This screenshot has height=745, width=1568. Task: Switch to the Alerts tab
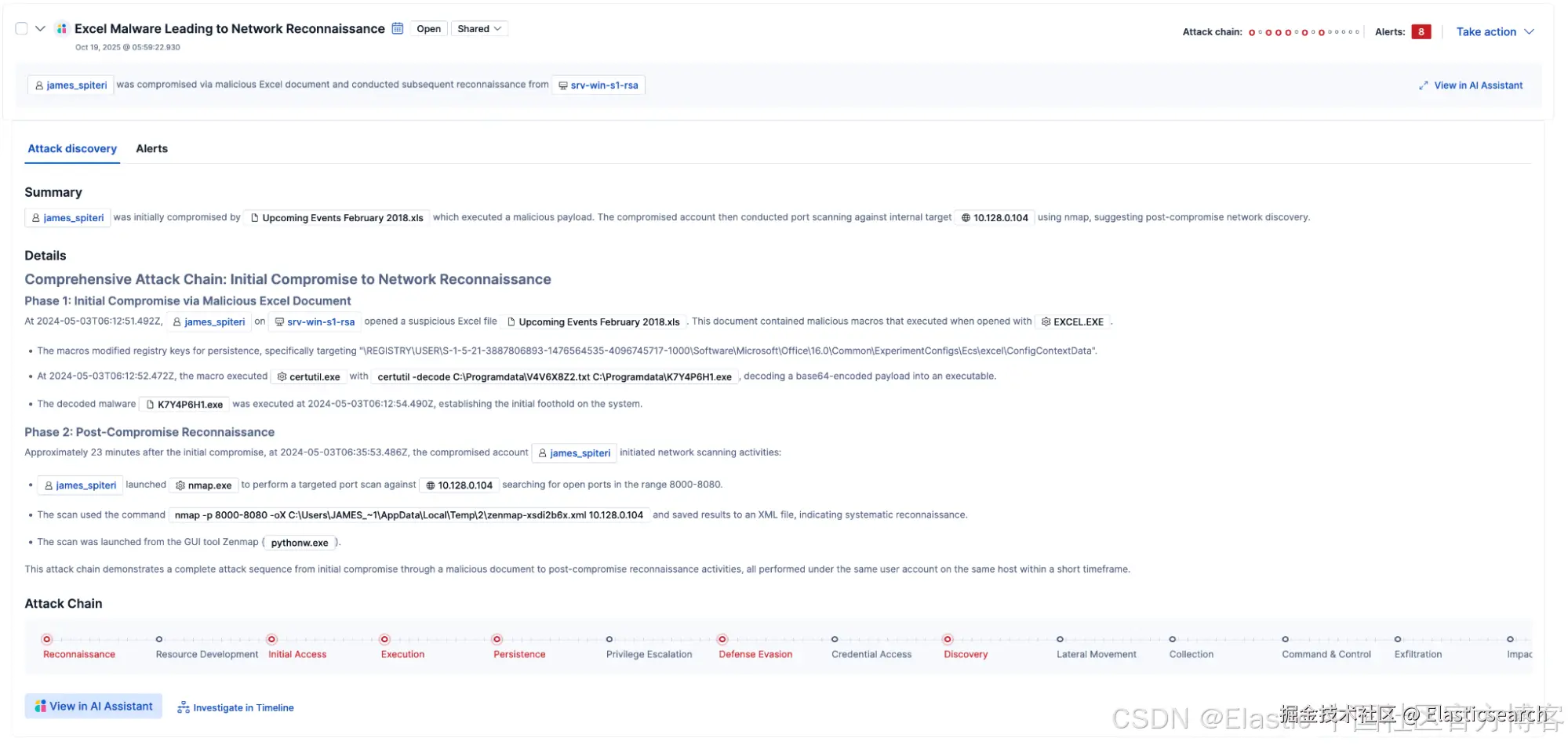click(x=151, y=149)
